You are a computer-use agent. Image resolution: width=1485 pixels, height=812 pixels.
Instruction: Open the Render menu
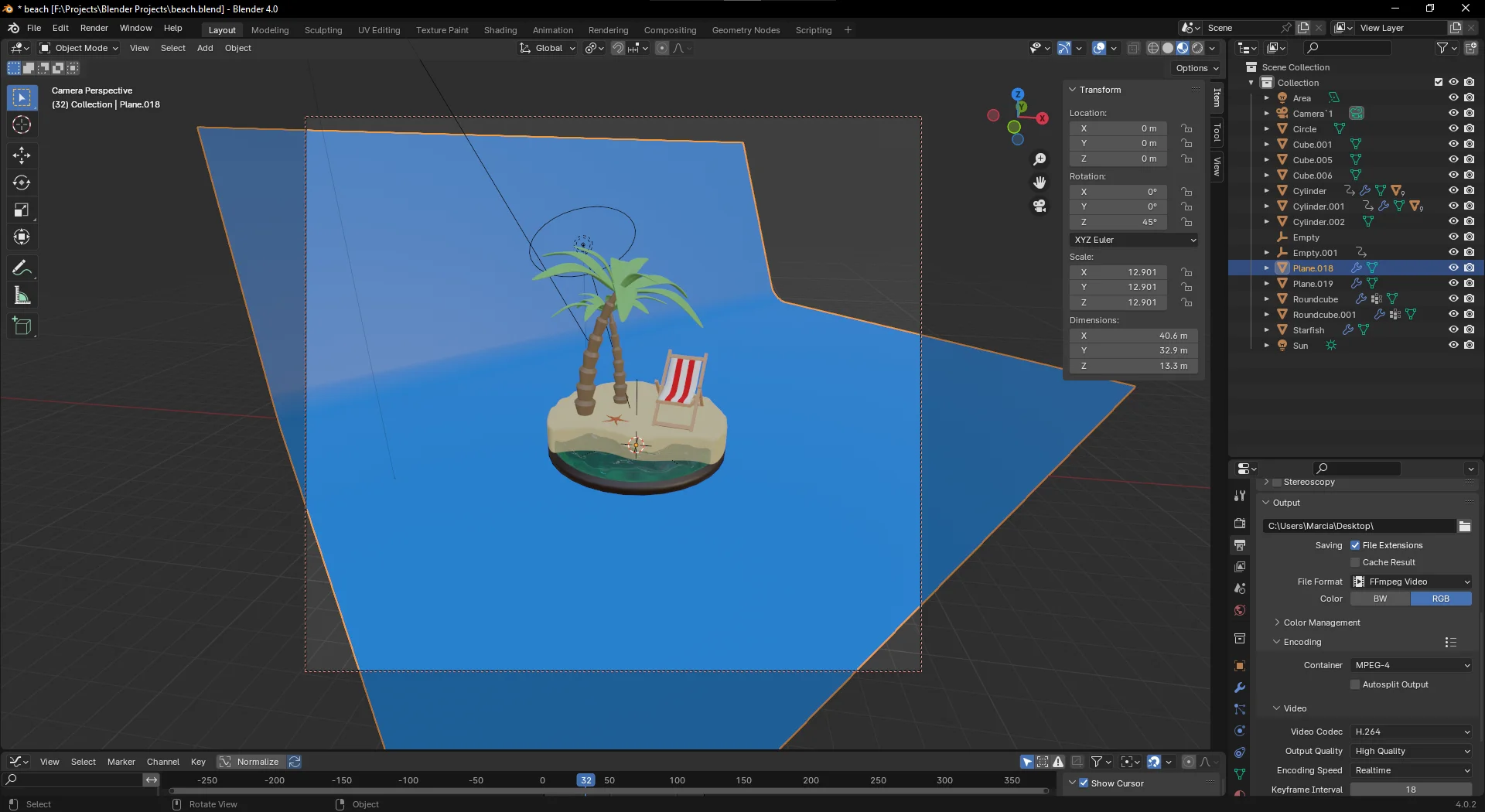(94, 28)
